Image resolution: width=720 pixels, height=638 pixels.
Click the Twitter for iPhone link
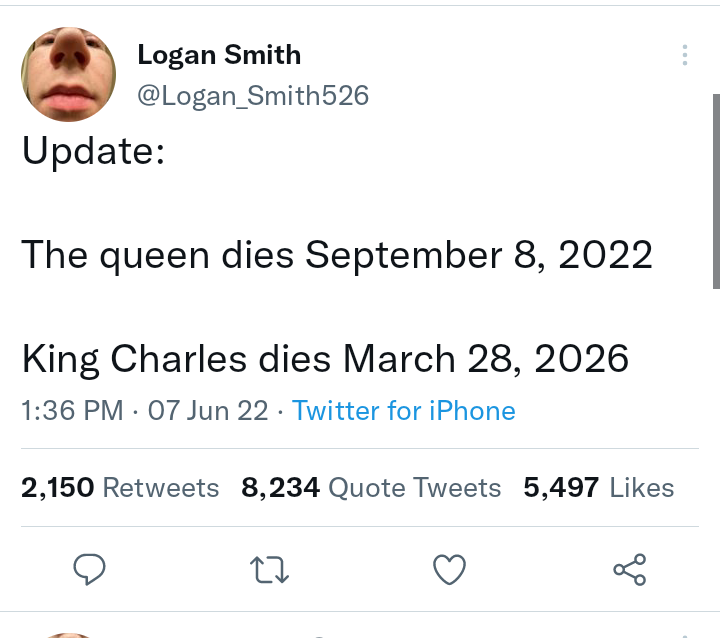(x=404, y=411)
